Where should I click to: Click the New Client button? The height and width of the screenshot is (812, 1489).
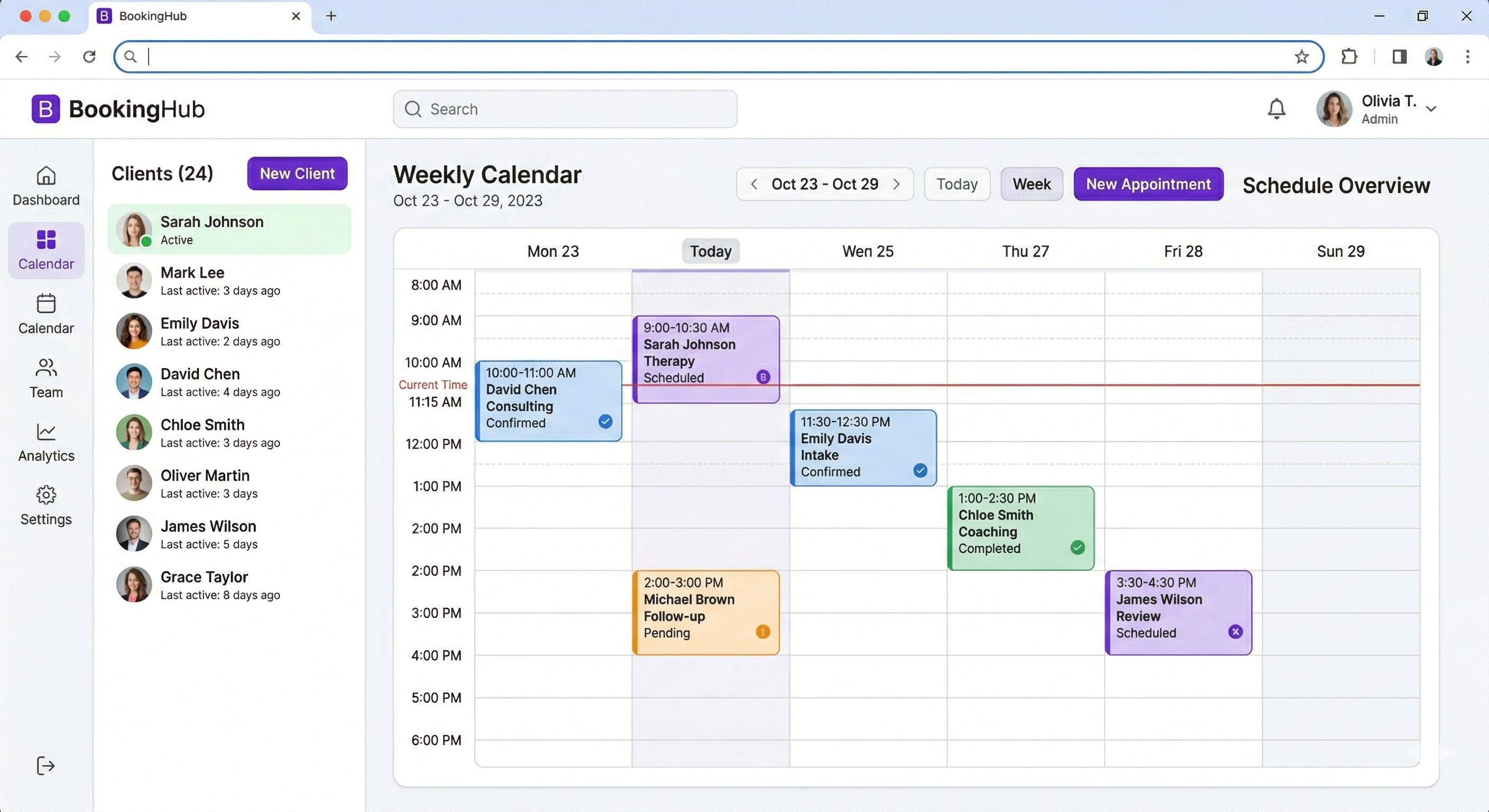pos(297,173)
